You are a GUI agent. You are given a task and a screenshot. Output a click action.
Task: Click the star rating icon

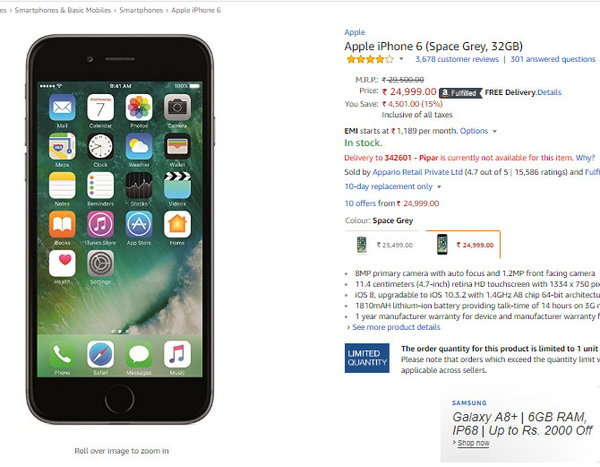pos(370,59)
